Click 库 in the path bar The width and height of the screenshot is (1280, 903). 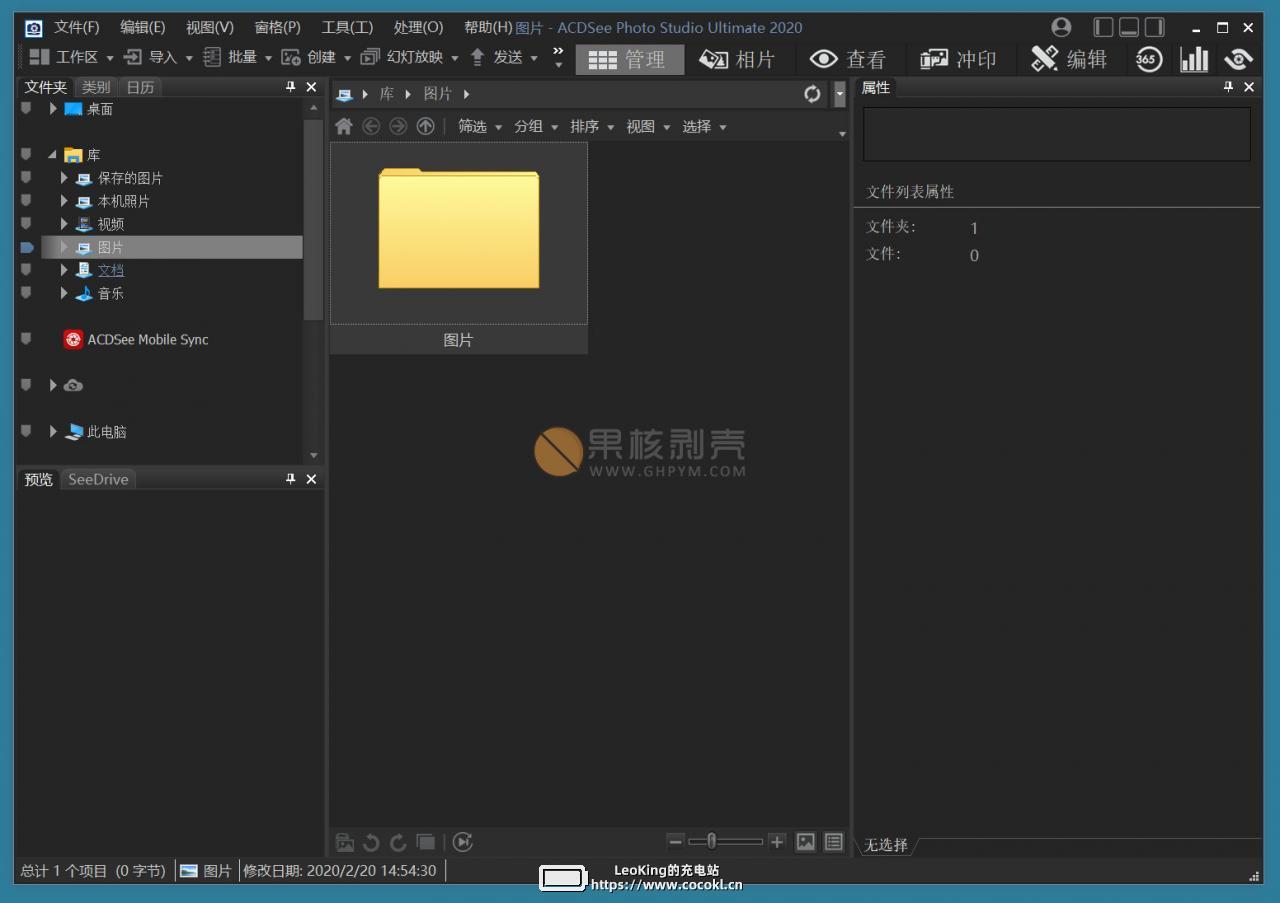point(386,94)
